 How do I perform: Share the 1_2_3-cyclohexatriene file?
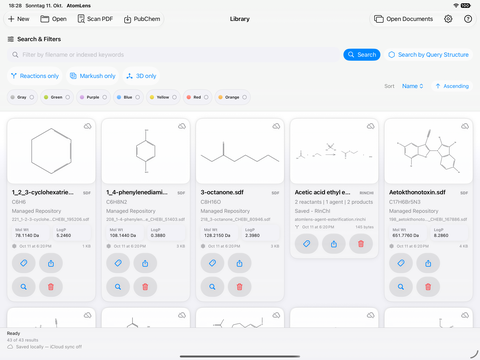pos(51,263)
